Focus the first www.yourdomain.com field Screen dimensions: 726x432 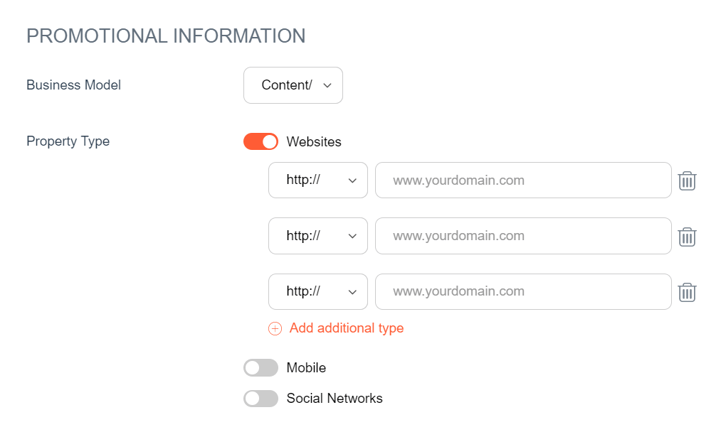point(522,181)
